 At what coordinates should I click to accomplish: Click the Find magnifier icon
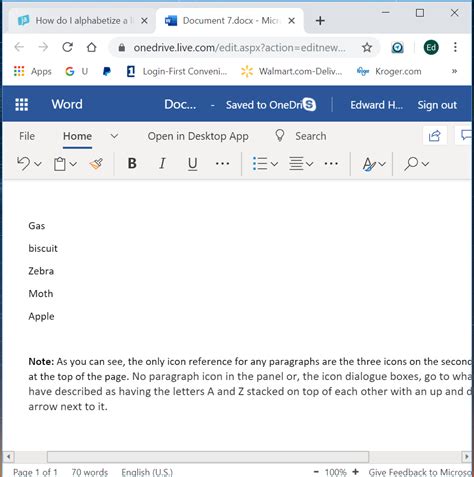[411, 164]
